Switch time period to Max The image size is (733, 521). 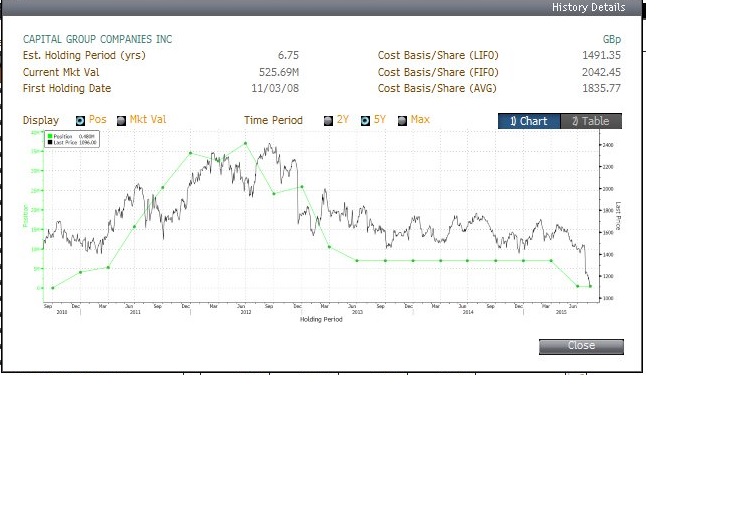pos(402,120)
